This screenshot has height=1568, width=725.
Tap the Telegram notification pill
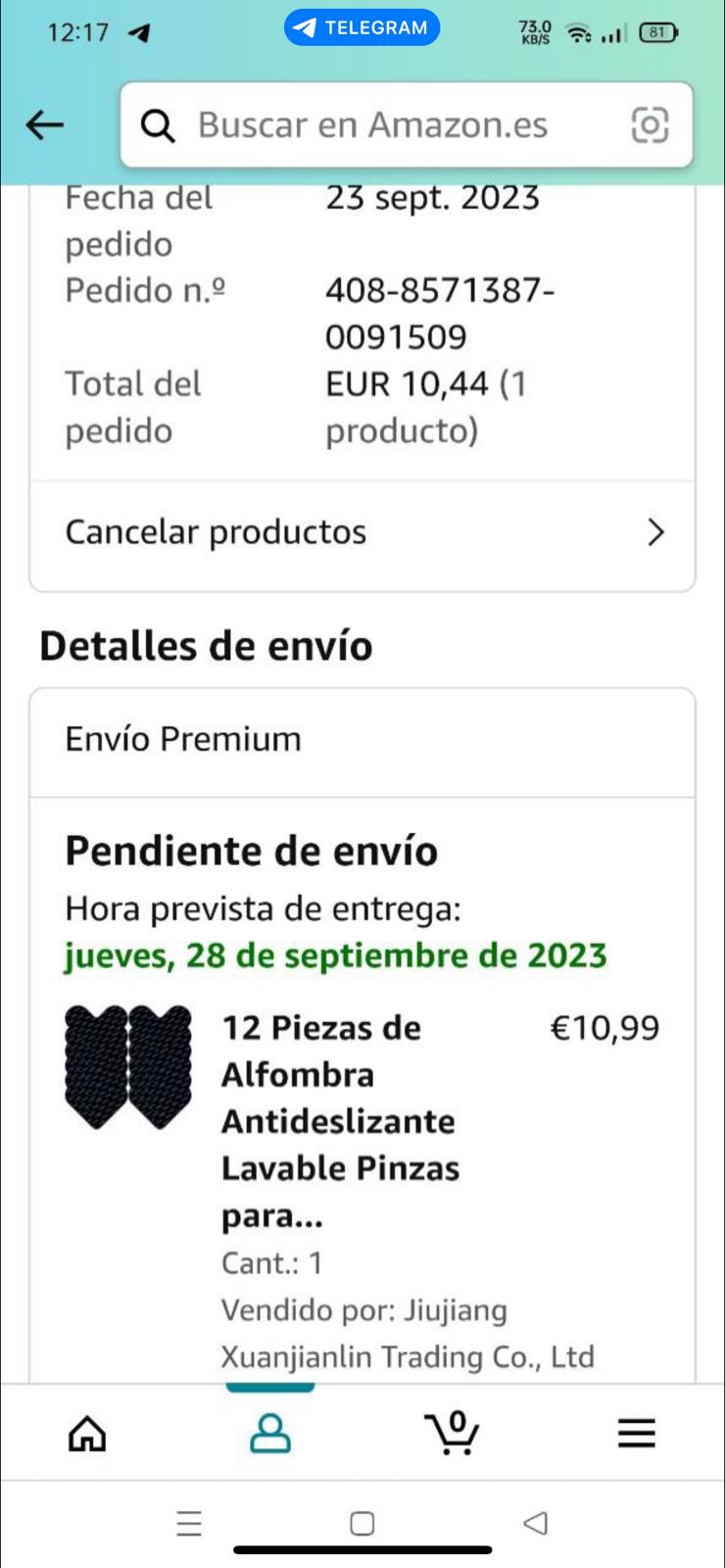362,27
